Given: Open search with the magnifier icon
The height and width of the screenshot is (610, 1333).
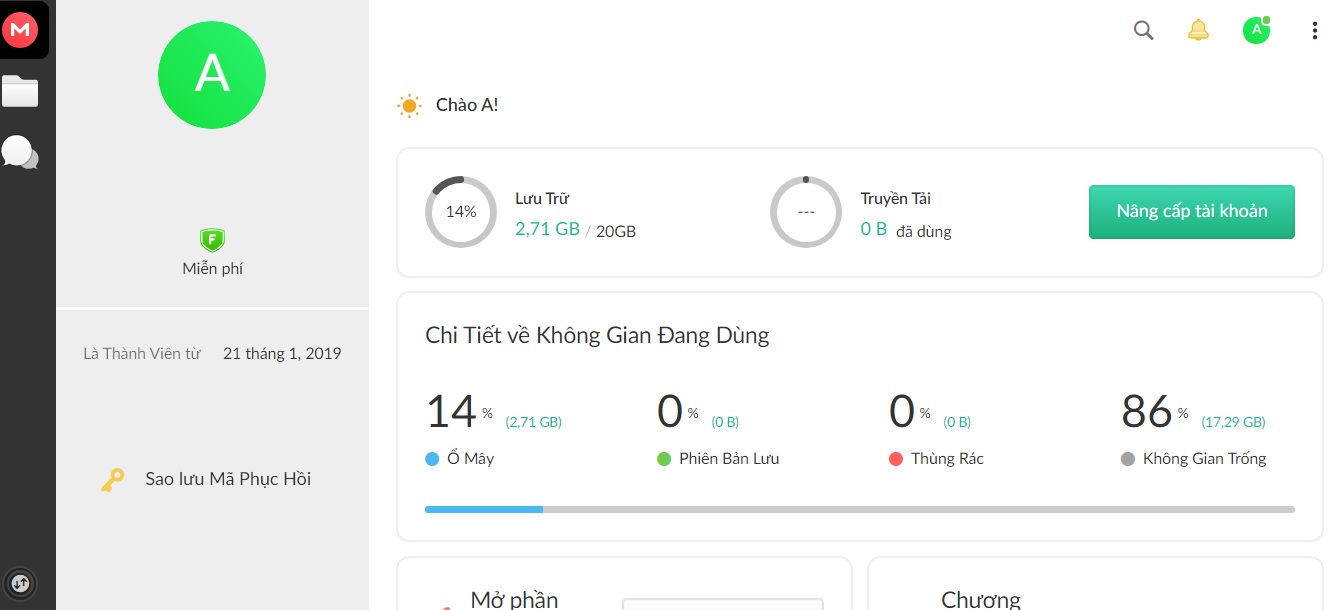Looking at the screenshot, I should point(1144,30).
